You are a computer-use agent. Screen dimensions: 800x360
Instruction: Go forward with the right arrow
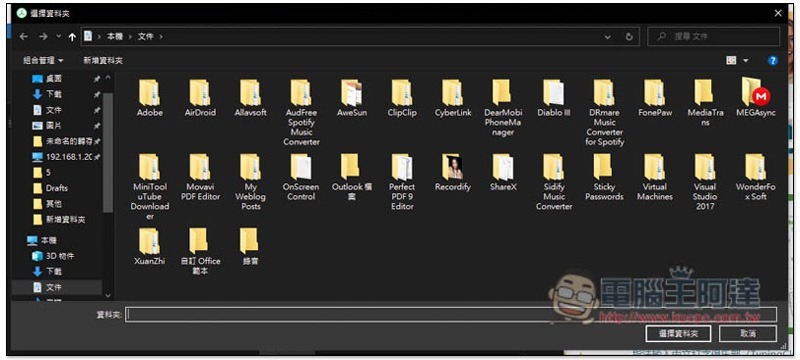click(x=43, y=36)
